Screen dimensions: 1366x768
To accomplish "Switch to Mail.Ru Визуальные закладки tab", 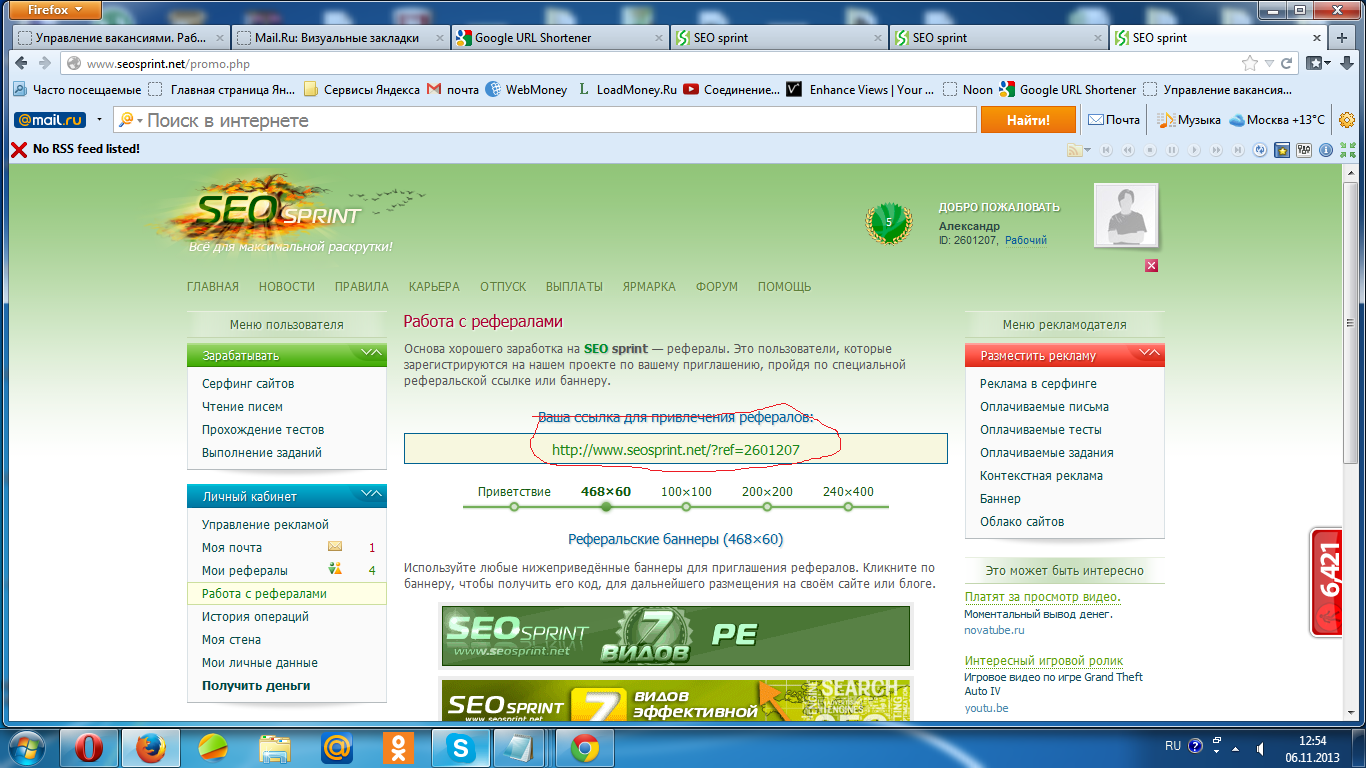I will pyautogui.click(x=339, y=38).
